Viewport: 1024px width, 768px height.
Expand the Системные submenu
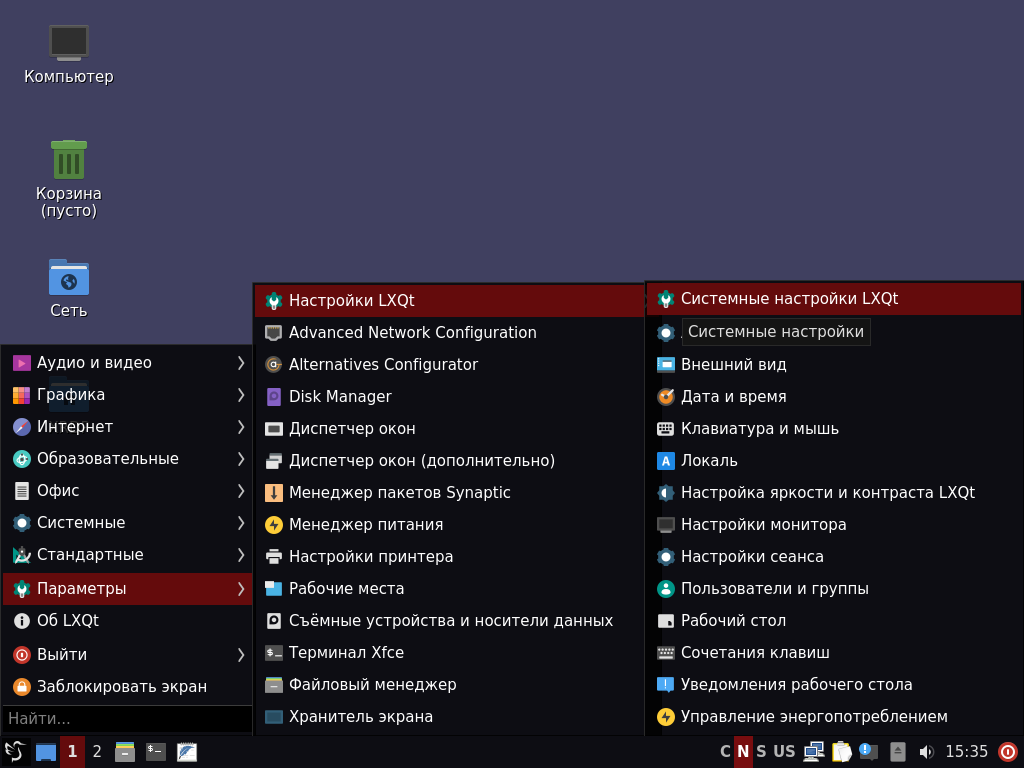pos(127,522)
